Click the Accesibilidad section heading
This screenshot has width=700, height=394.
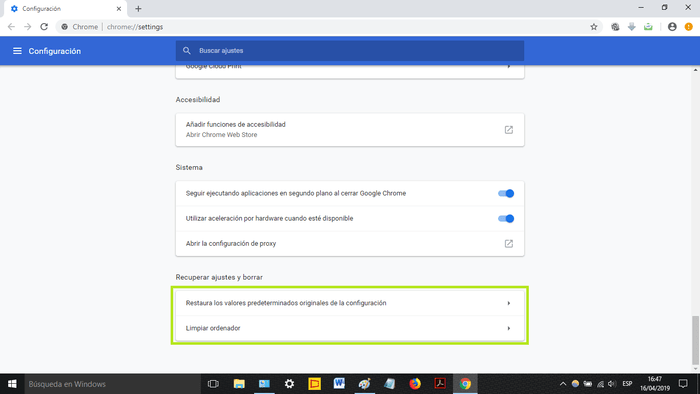coord(198,100)
